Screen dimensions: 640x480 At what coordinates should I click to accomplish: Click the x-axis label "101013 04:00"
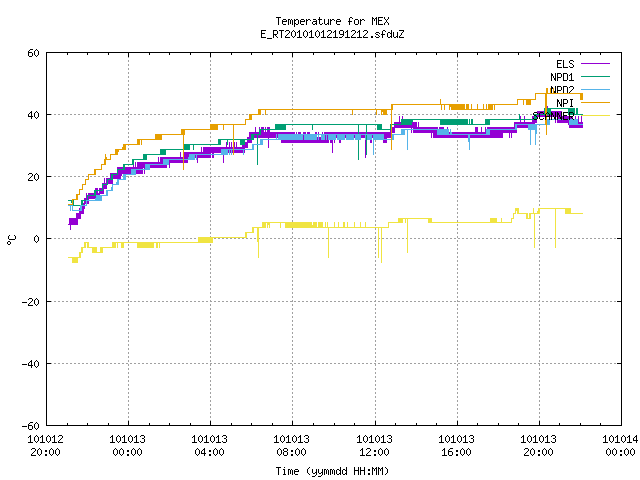tap(209, 446)
